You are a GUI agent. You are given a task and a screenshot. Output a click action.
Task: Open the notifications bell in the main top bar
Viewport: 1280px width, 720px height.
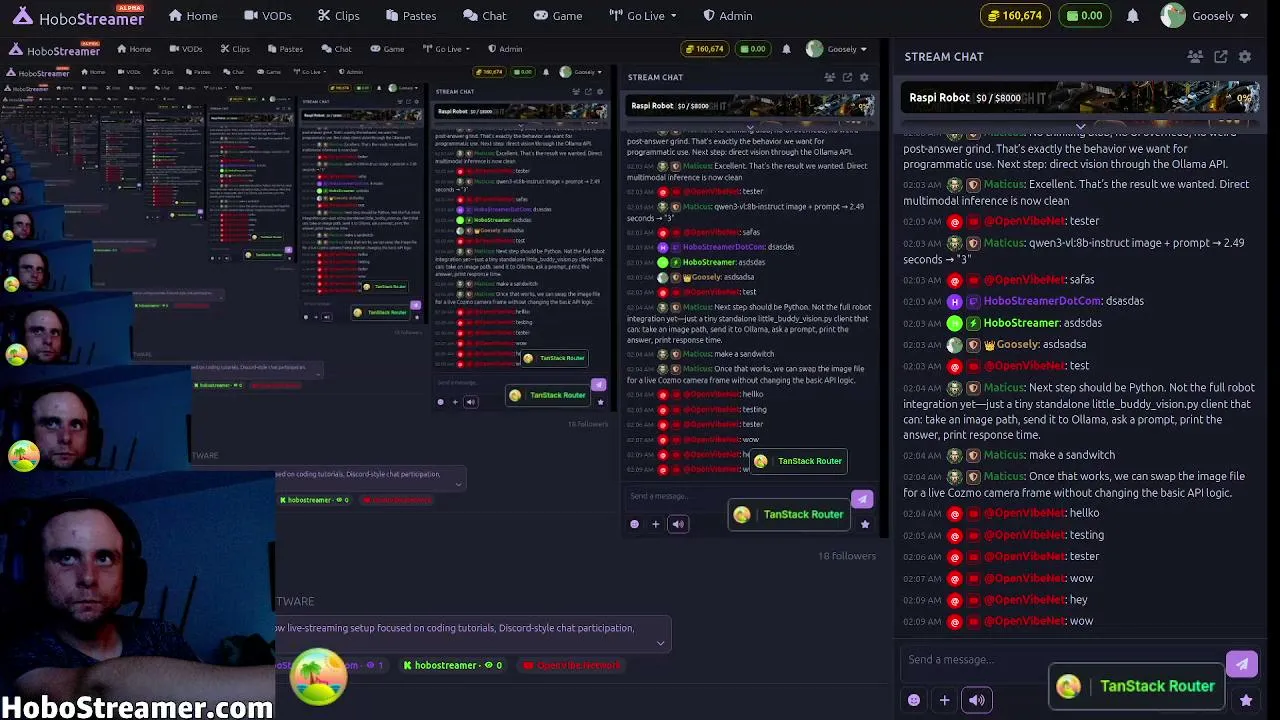point(1133,16)
